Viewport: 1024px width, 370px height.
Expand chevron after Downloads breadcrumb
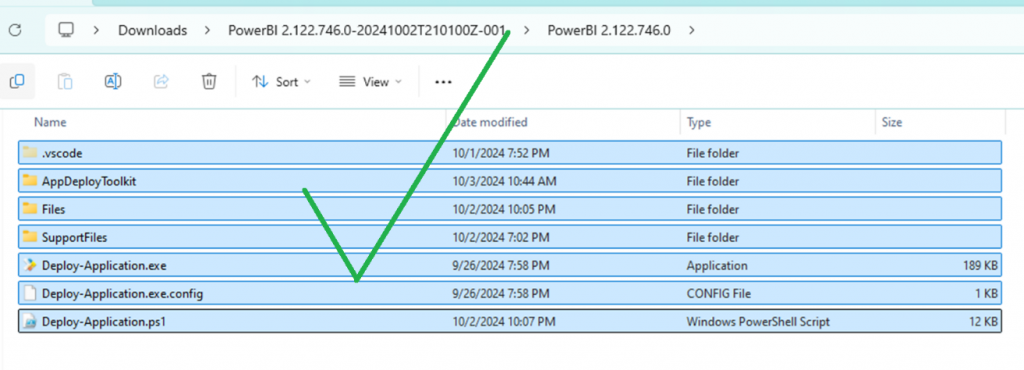pos(207,30)
